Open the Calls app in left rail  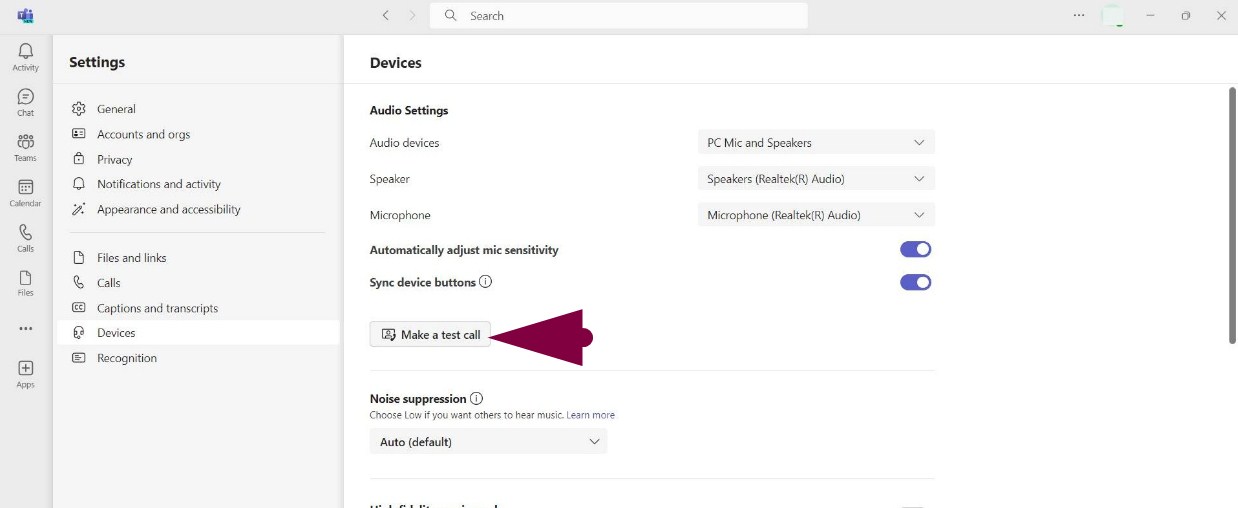click(25, 238)
